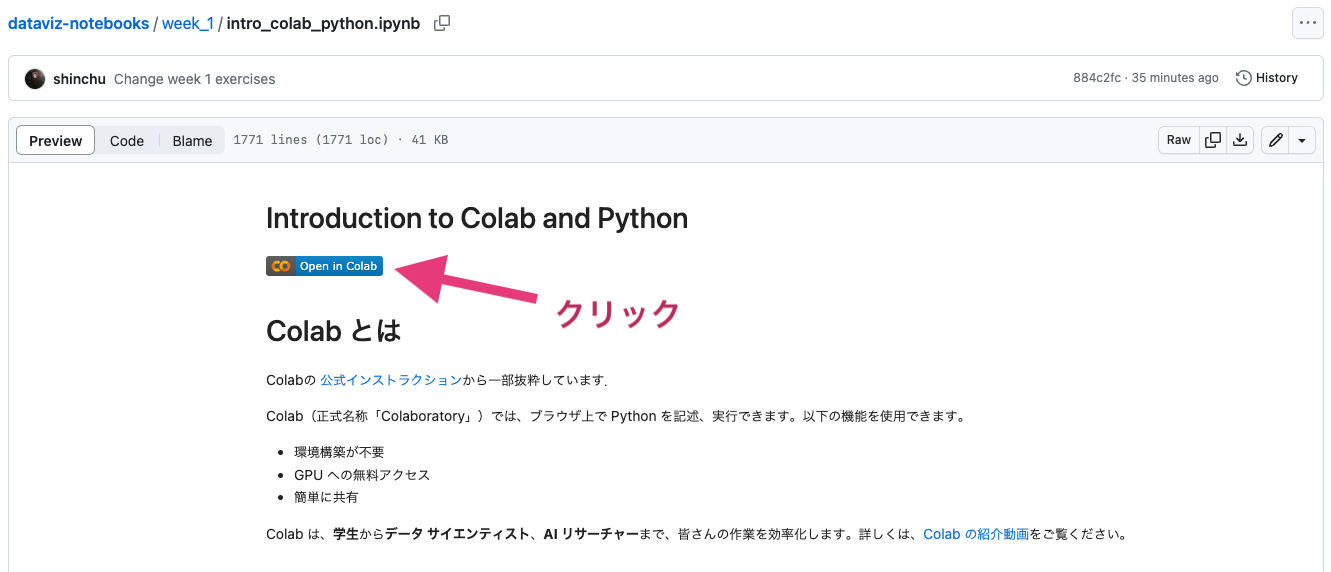This screenshot has width=1331, height=572.
Task: Edit the file with the pencil icon
Action: coord(1275,141)
